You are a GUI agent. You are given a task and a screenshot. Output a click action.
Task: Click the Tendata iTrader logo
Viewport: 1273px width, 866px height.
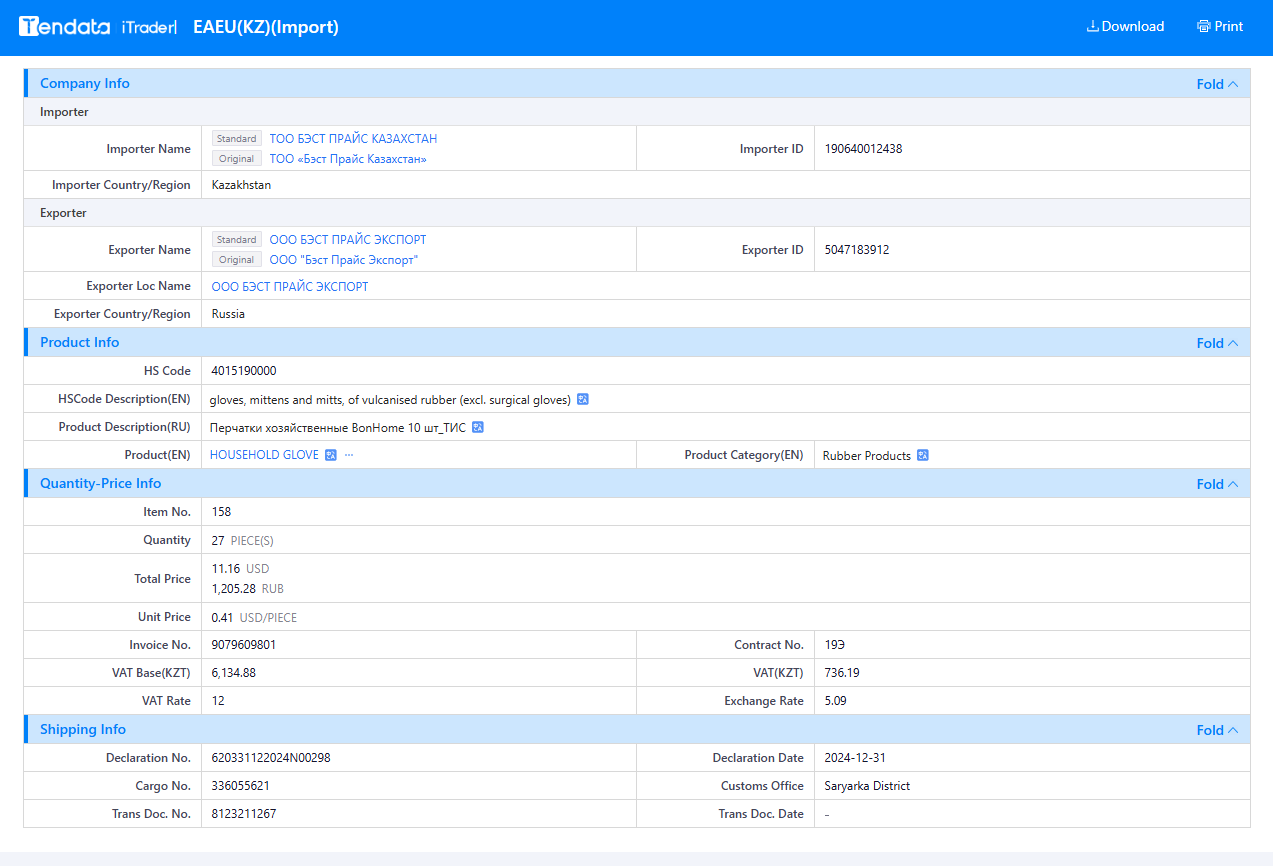pos(97,27)
